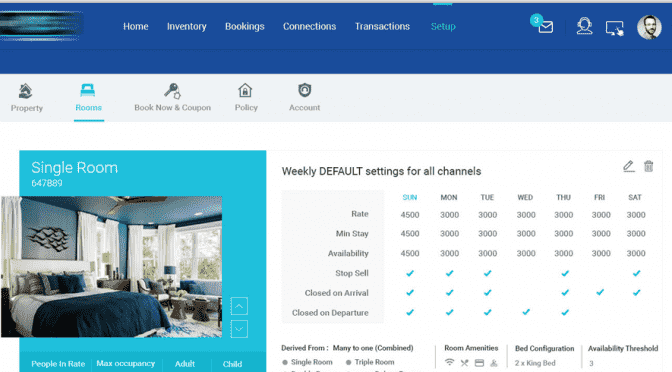Open the Property setup section

tap(27, 98)
